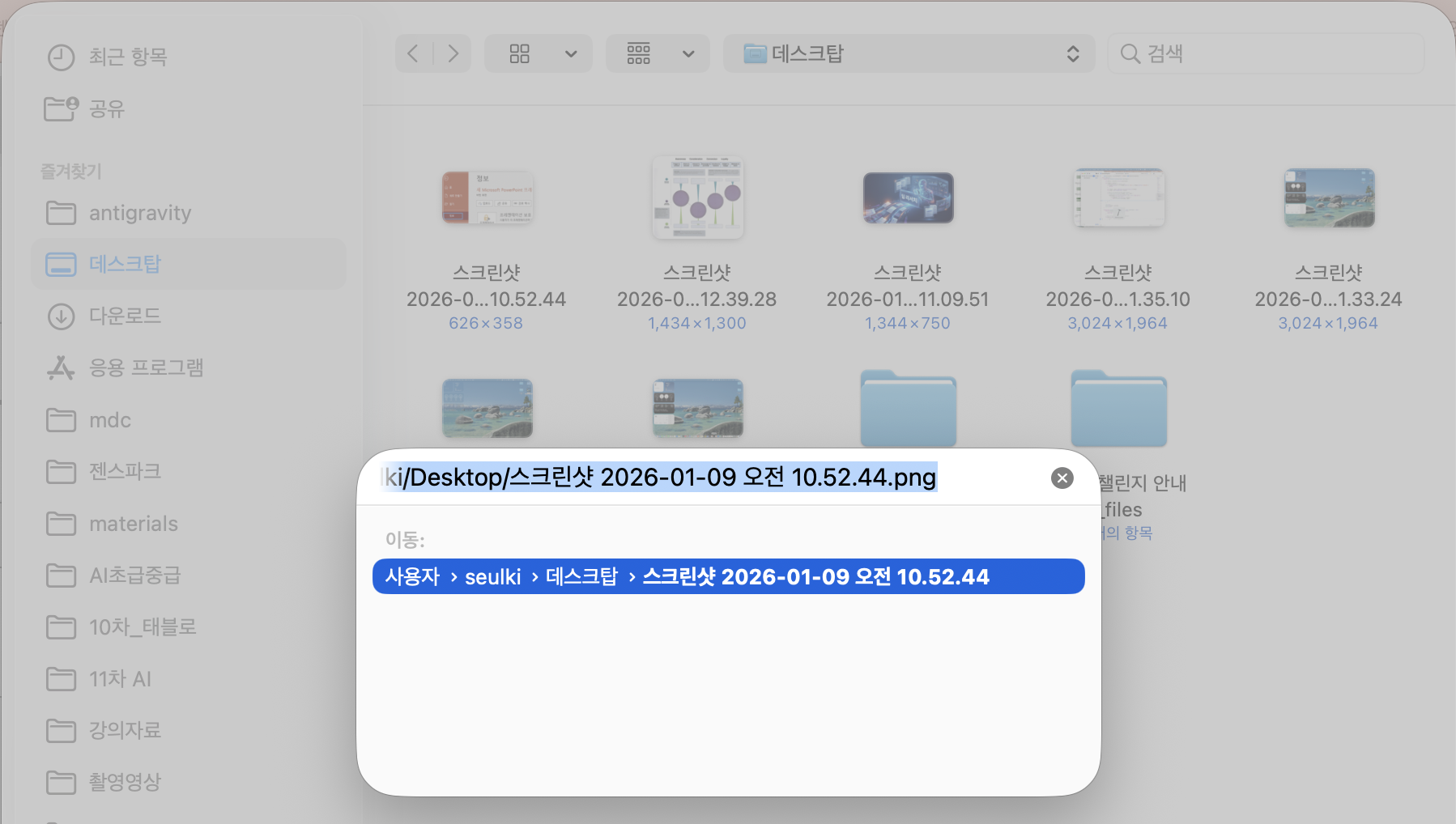Select 데스크탑 in the Favorites sidebar

tap(125, 263)
